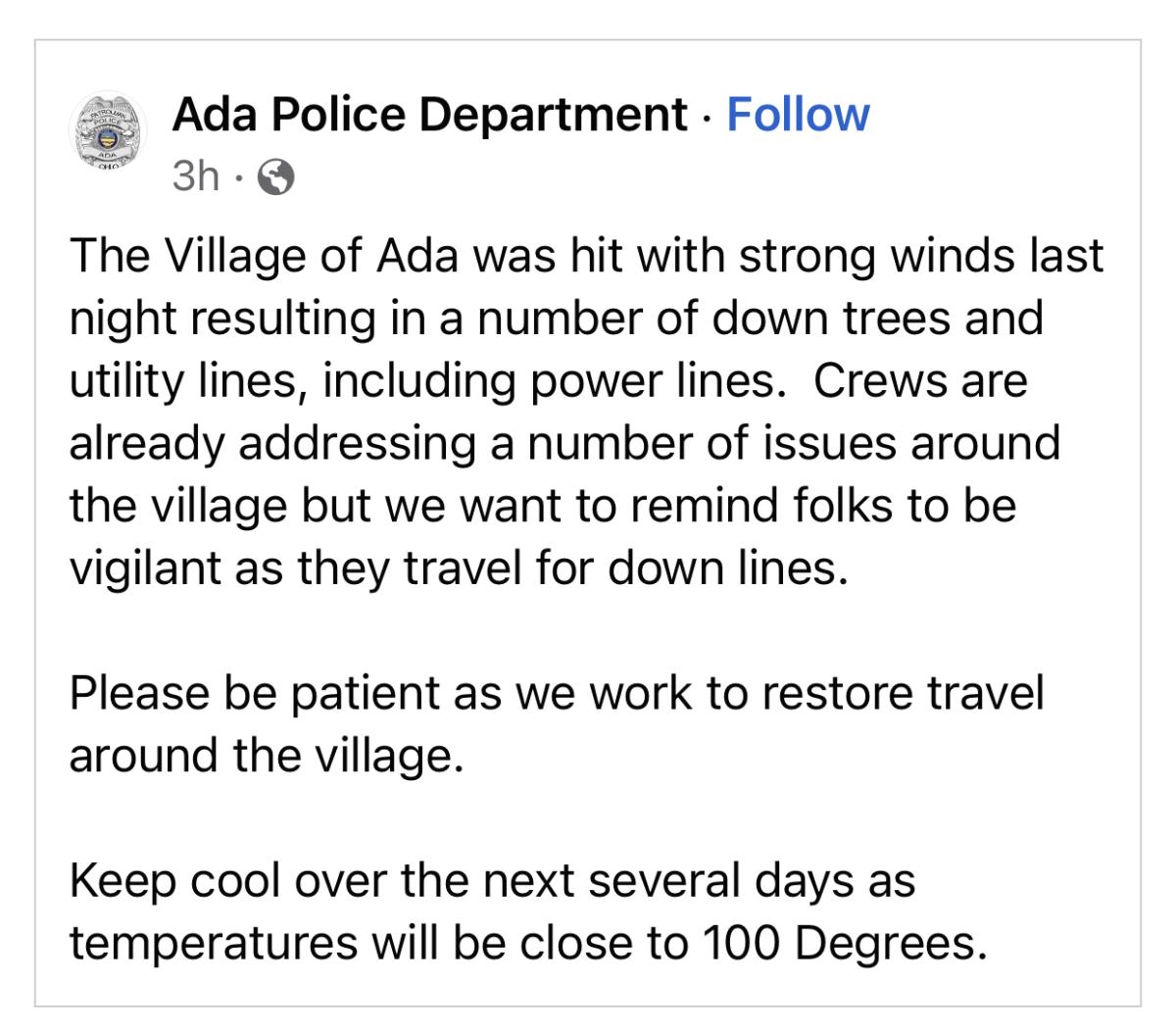Click the 3h post timestamp
The image size is (1176, 1031).
195,176
